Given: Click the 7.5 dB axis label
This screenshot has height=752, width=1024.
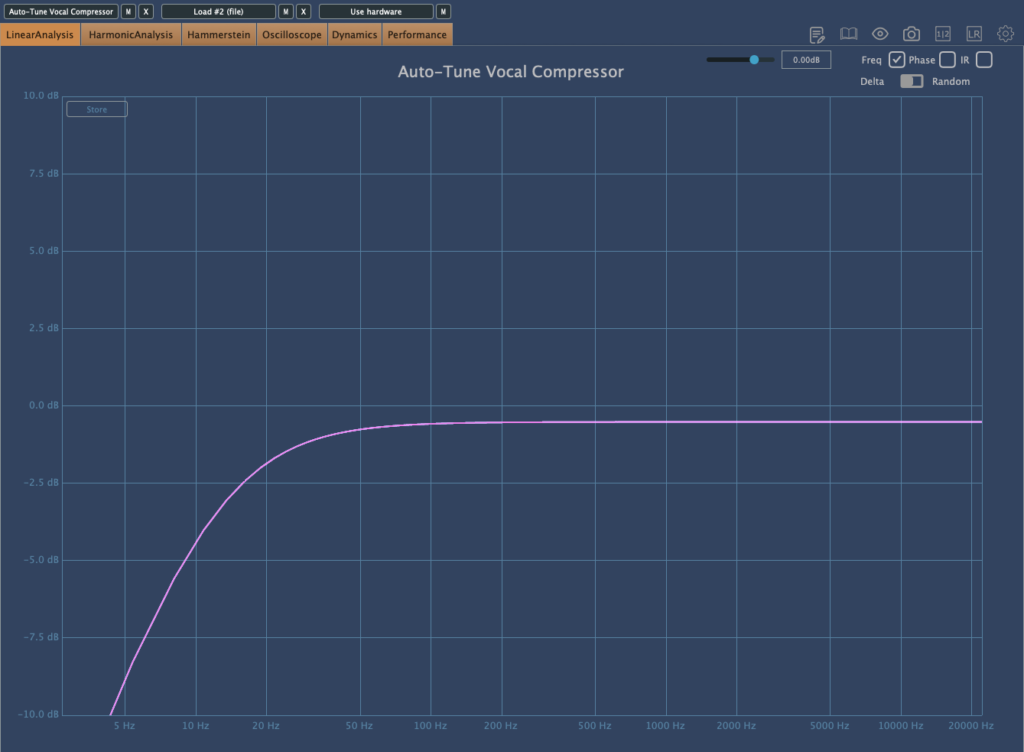Looking at the screenshot, I should tap(44, 174).
